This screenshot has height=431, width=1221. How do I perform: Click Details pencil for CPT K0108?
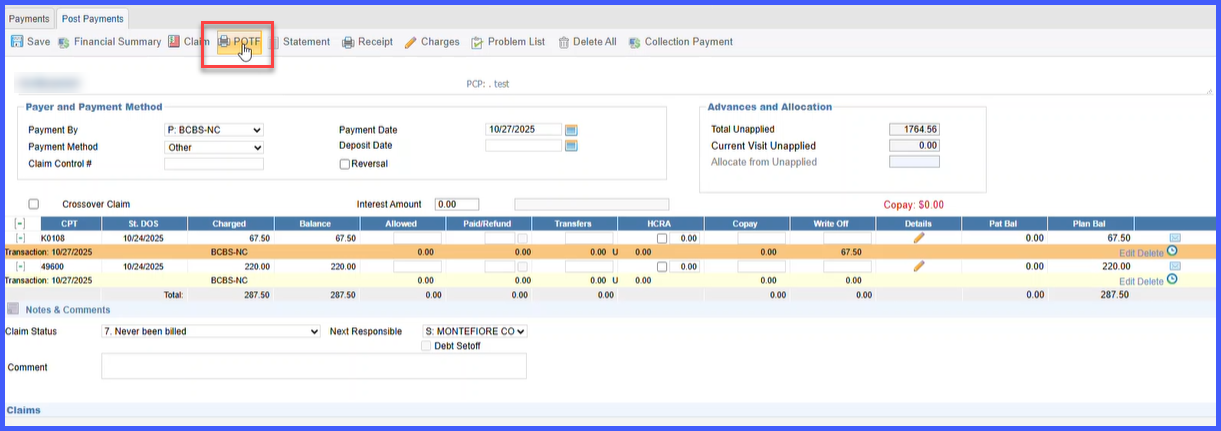coord(918,238)
